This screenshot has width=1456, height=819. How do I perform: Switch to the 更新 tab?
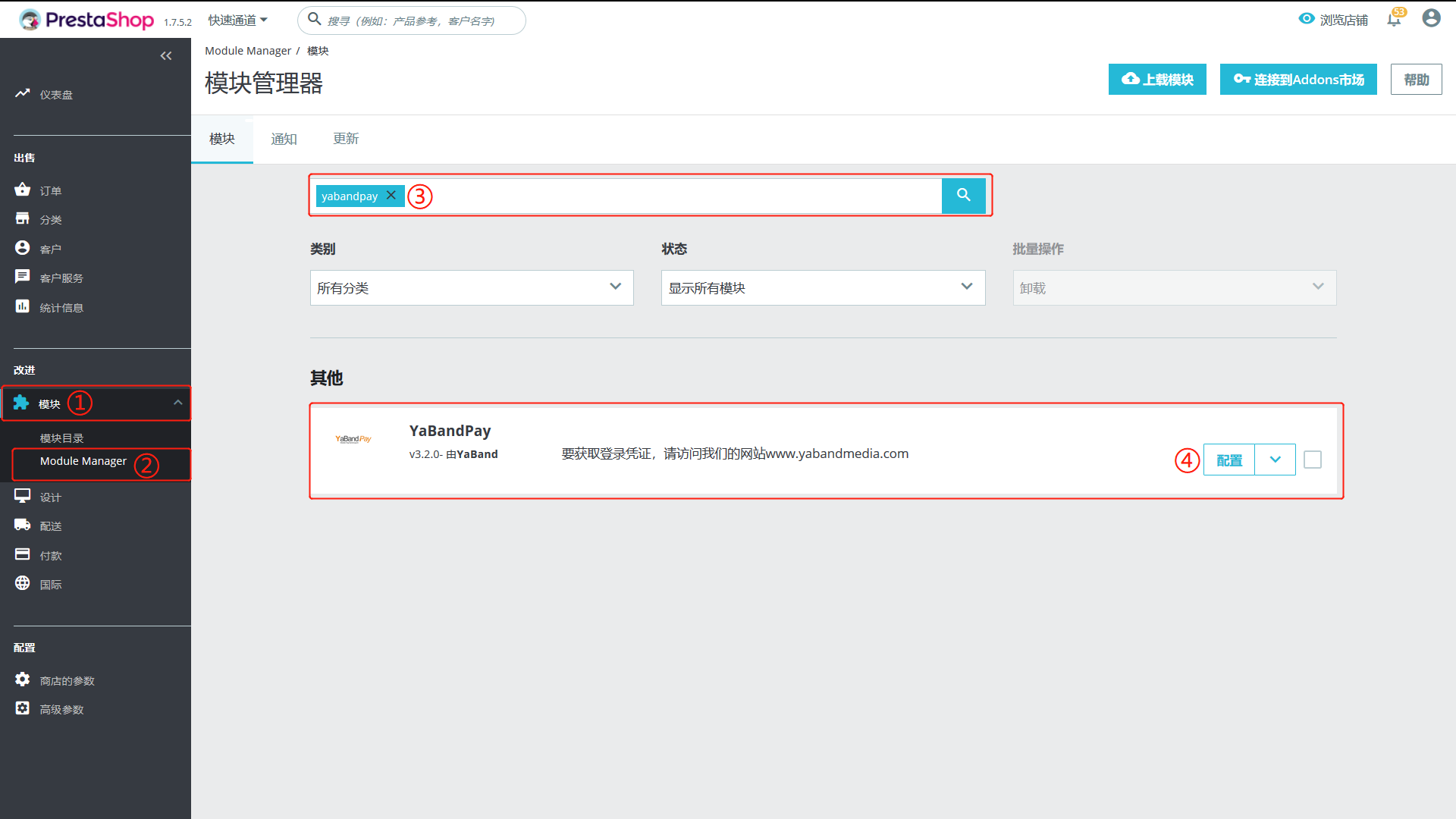pyautogui.click(x=346, y=139)
